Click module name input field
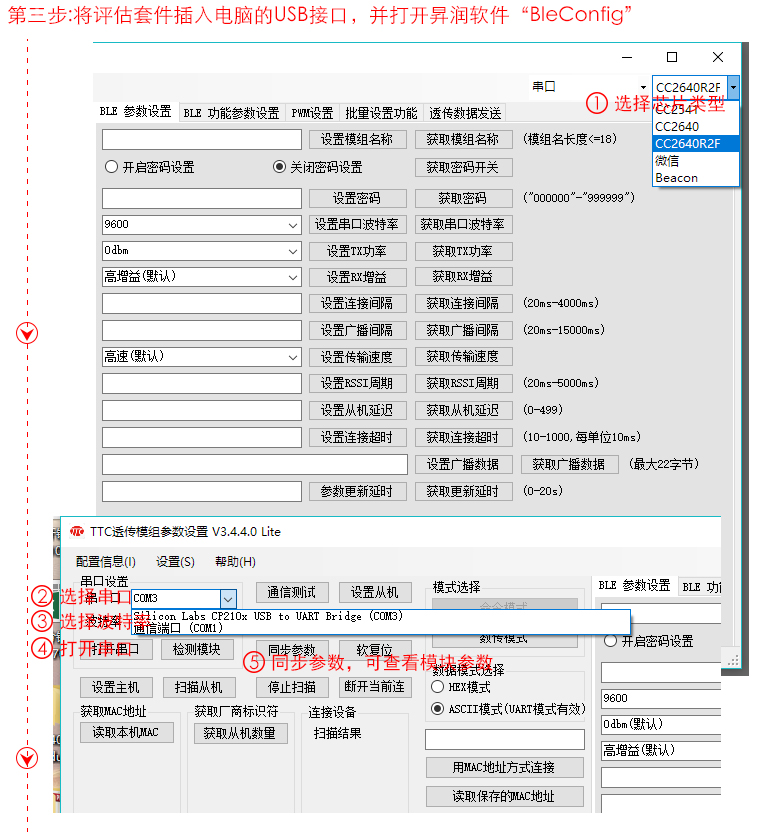 pyautogui.click(x=202, y=140)
